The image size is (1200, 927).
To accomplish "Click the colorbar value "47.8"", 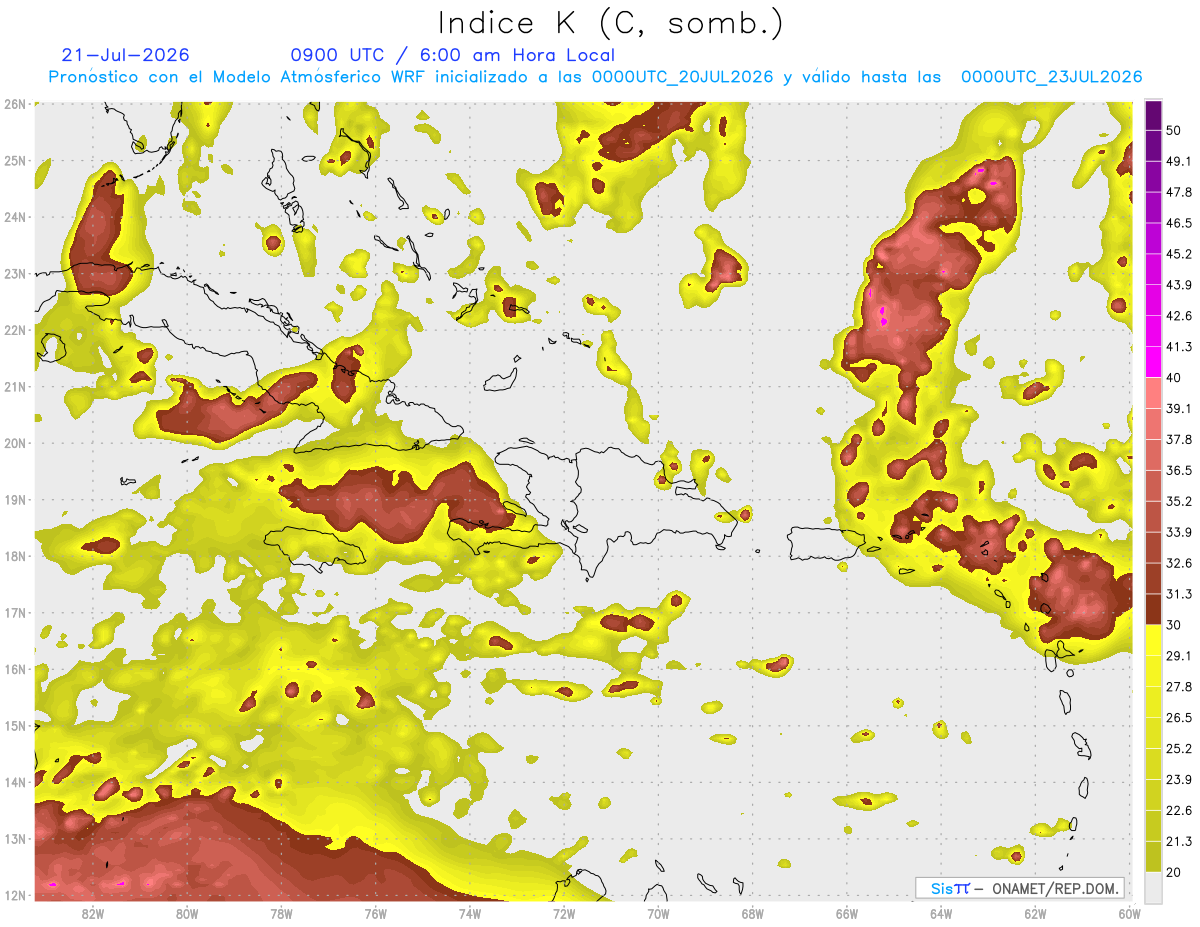I will [1179, 192].
